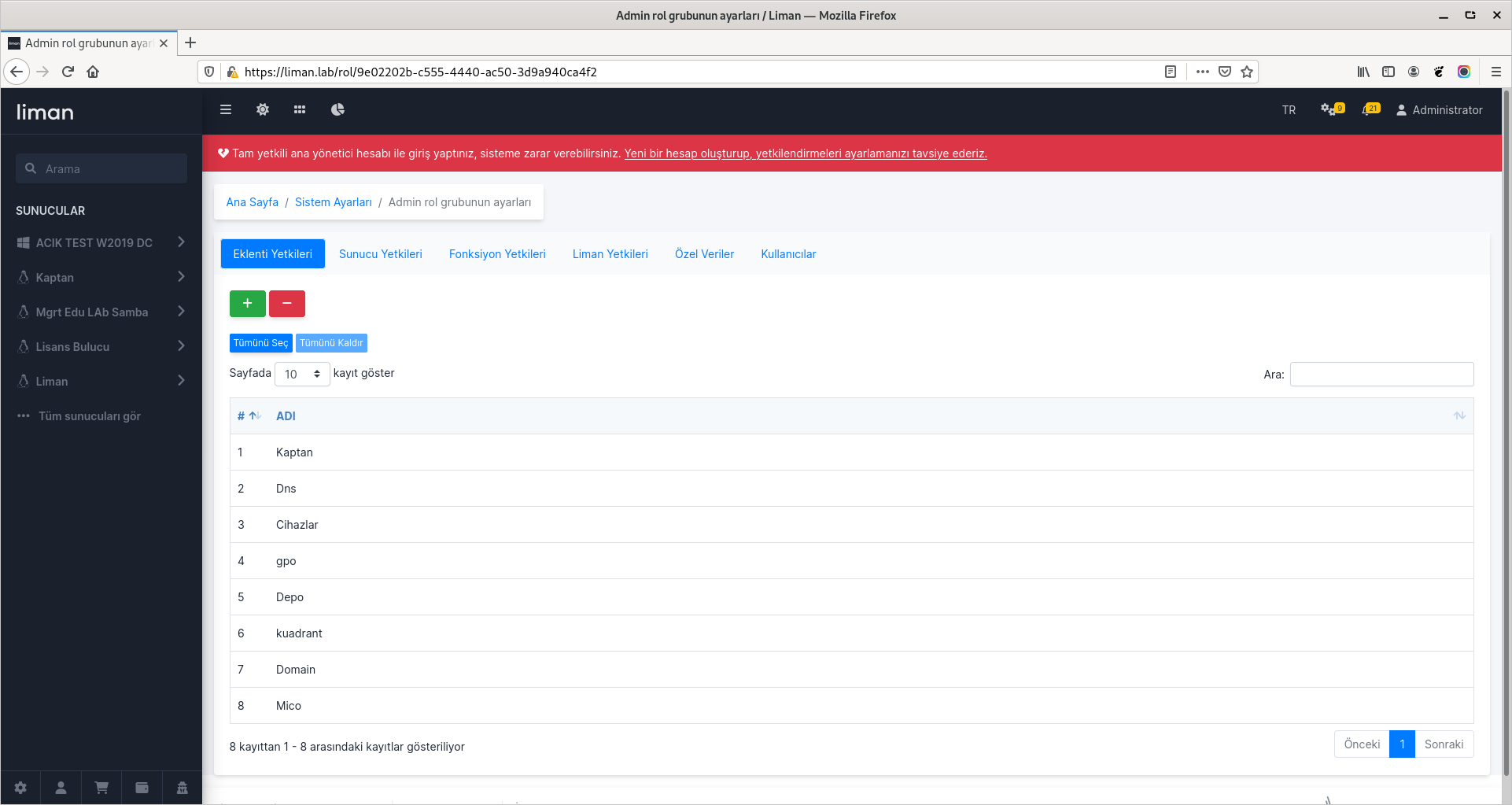Click the pie chart icon in top navbar

(x=337, y=109)
